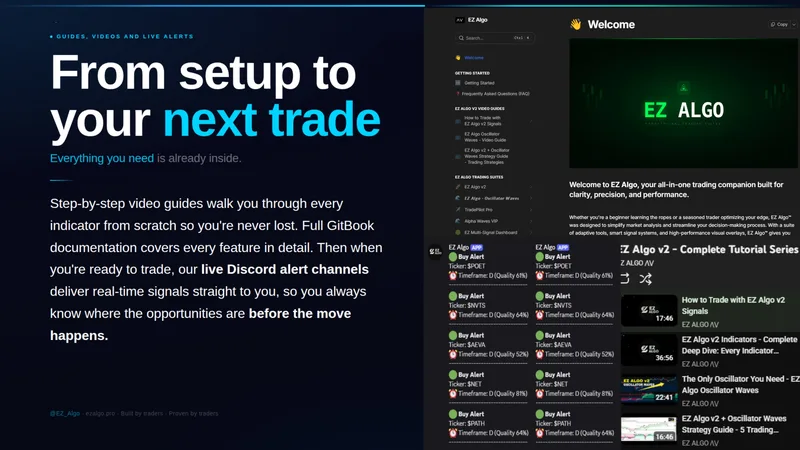Image resolution: width=800 pixels, height=450 pixels.
Task: Play the 36:56 Indicators Deep Dive thumbnail
Action: coord(649,350)
